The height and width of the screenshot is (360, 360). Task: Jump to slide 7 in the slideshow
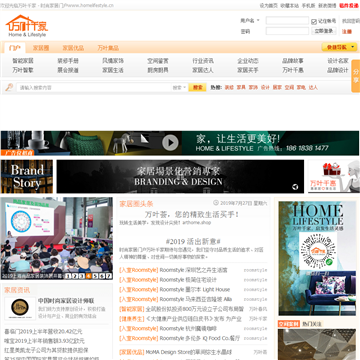(109, 276)
